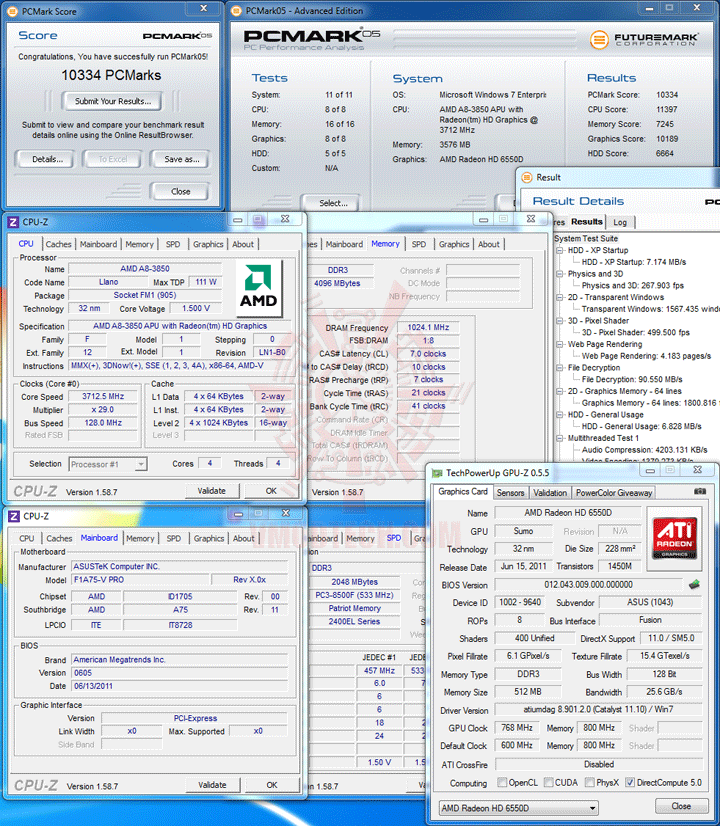Image resolution: width=720 pixels, height=826 pixels.
Task: Open the AMD Radeon HD 6550D dropdown
Action: coord(519,808)
